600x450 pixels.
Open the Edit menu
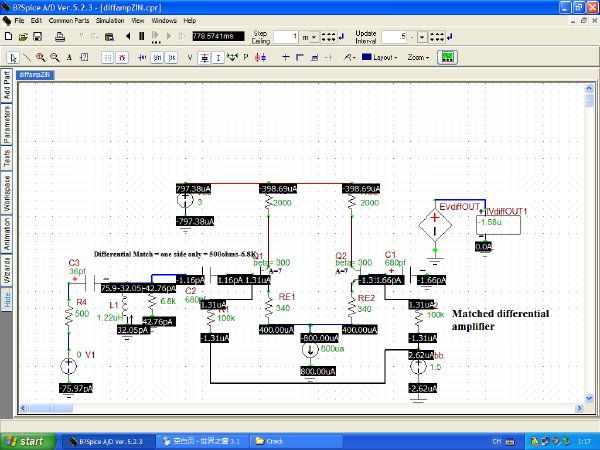(x=36, y=21)
